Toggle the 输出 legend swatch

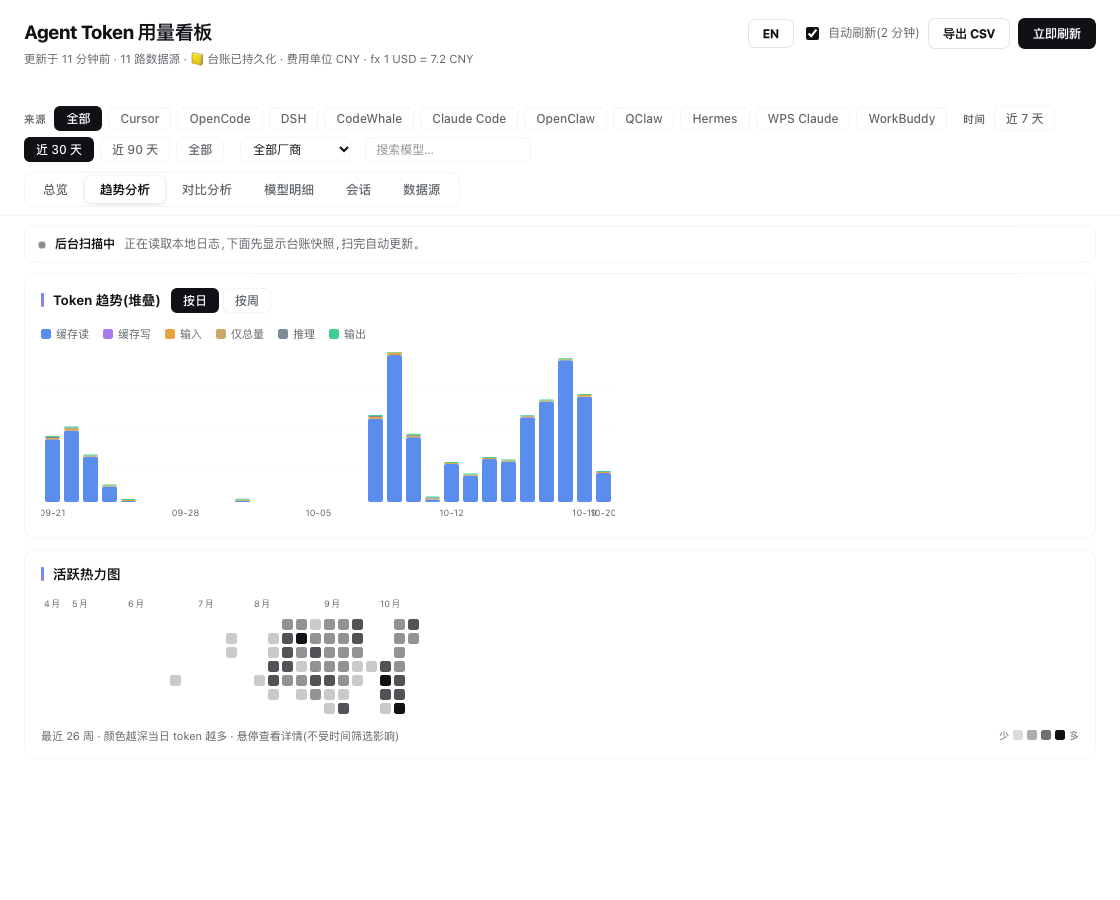point(334,334)
